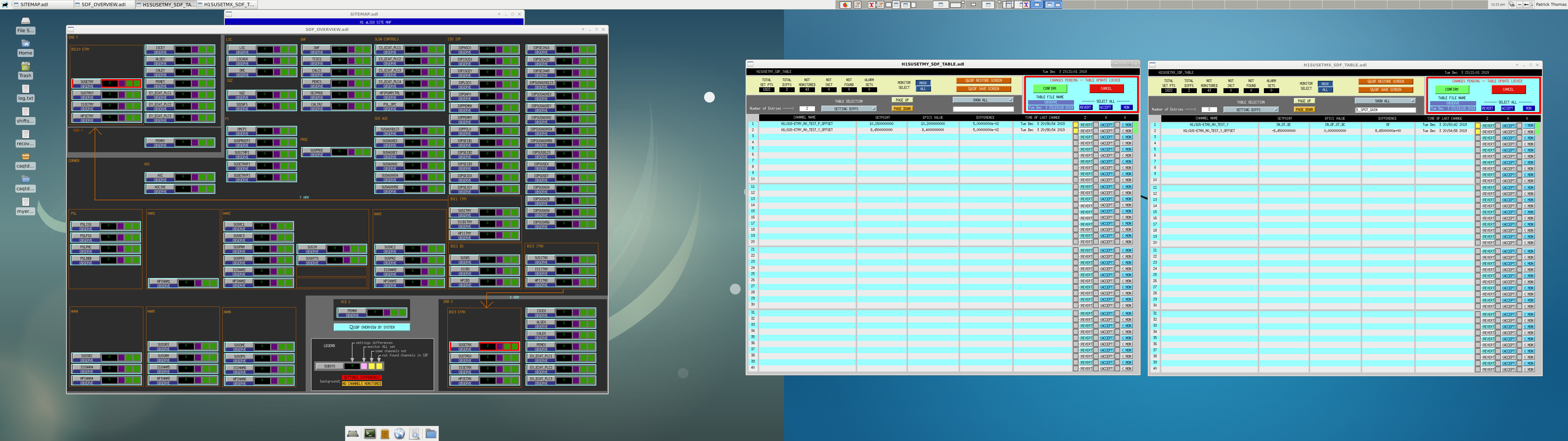Open the applications menu mouse icon in panel
The width and height of the screenshot is (1568, 441).
click(5, 4)
